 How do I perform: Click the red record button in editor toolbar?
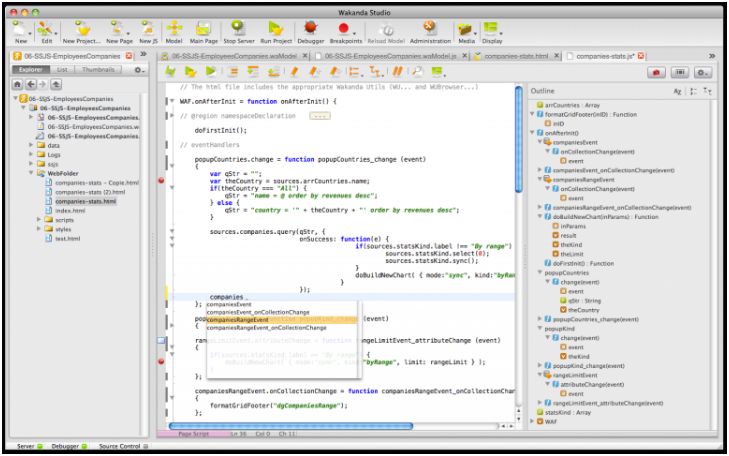(x=656, y=73)
